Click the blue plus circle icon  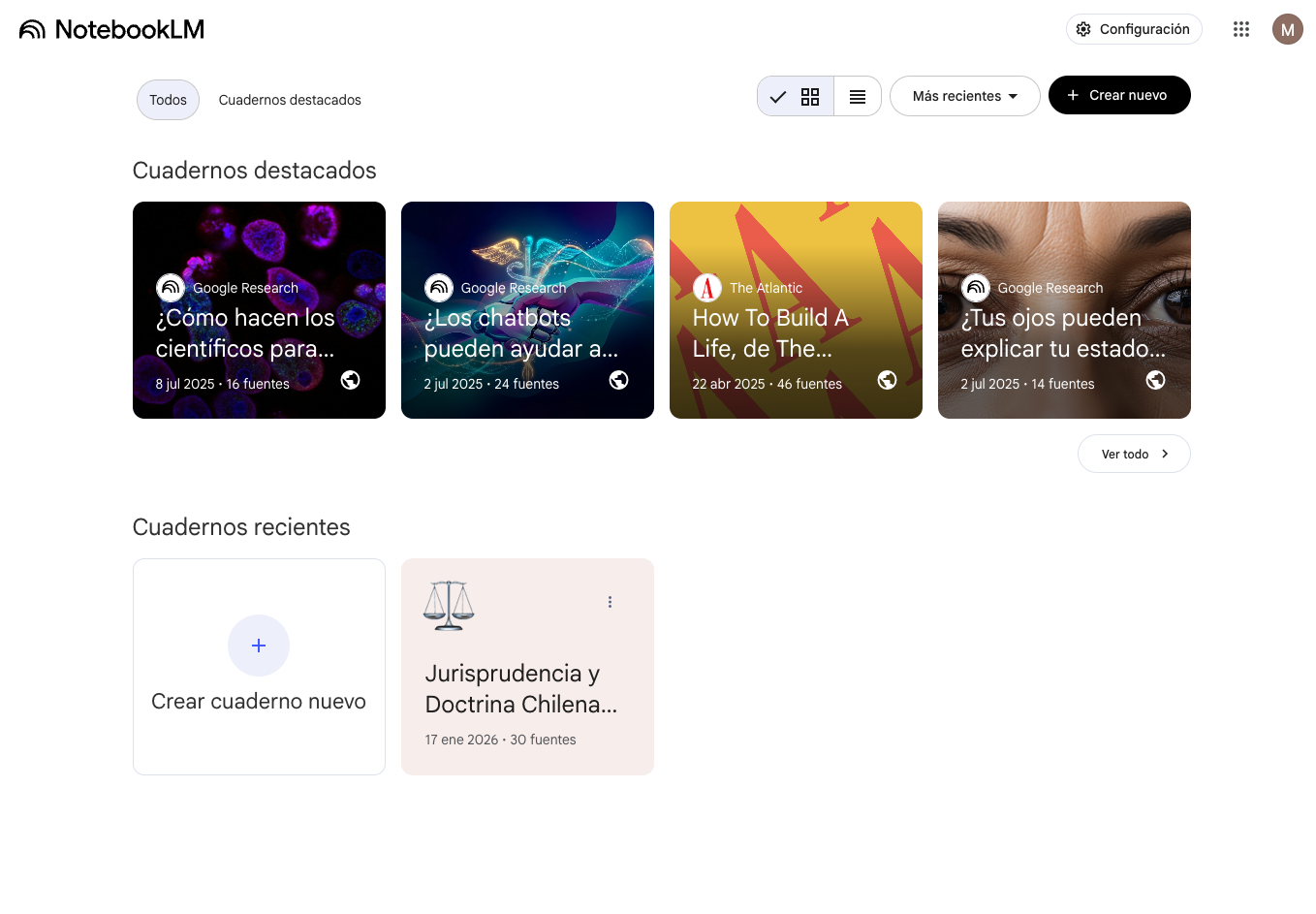259,646
